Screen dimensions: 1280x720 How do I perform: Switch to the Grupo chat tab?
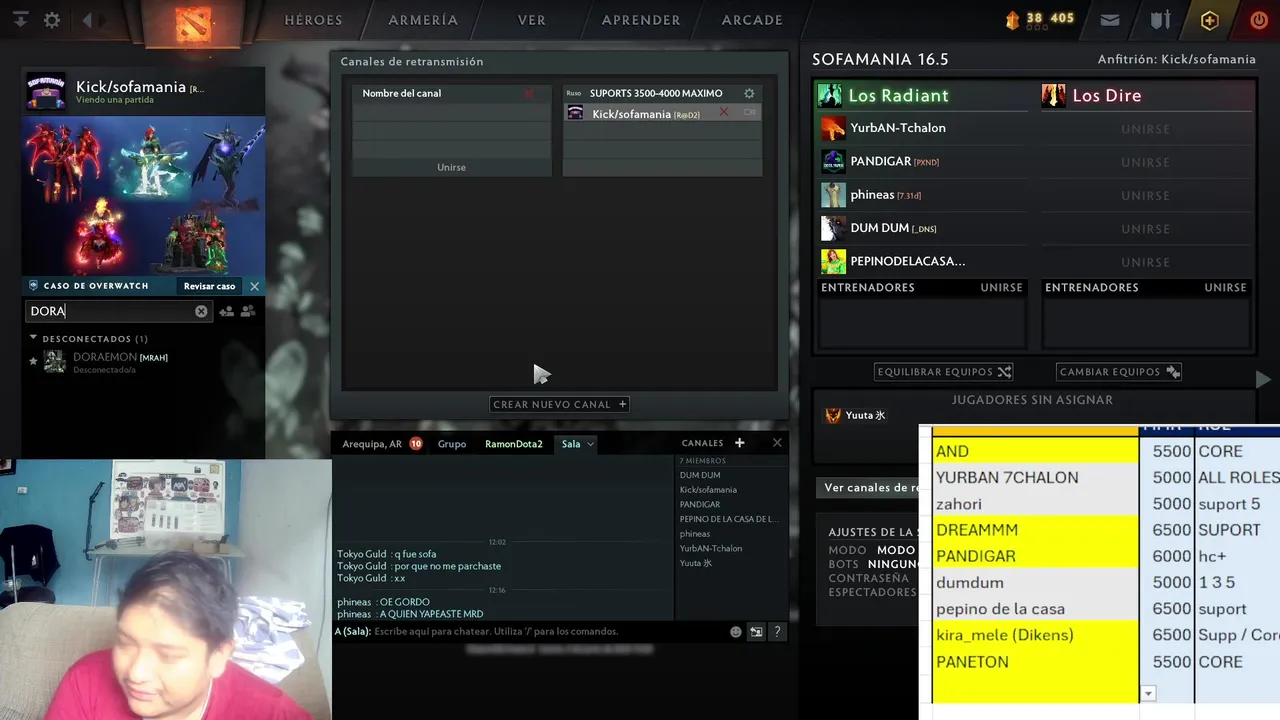click(x=452, y=444)
